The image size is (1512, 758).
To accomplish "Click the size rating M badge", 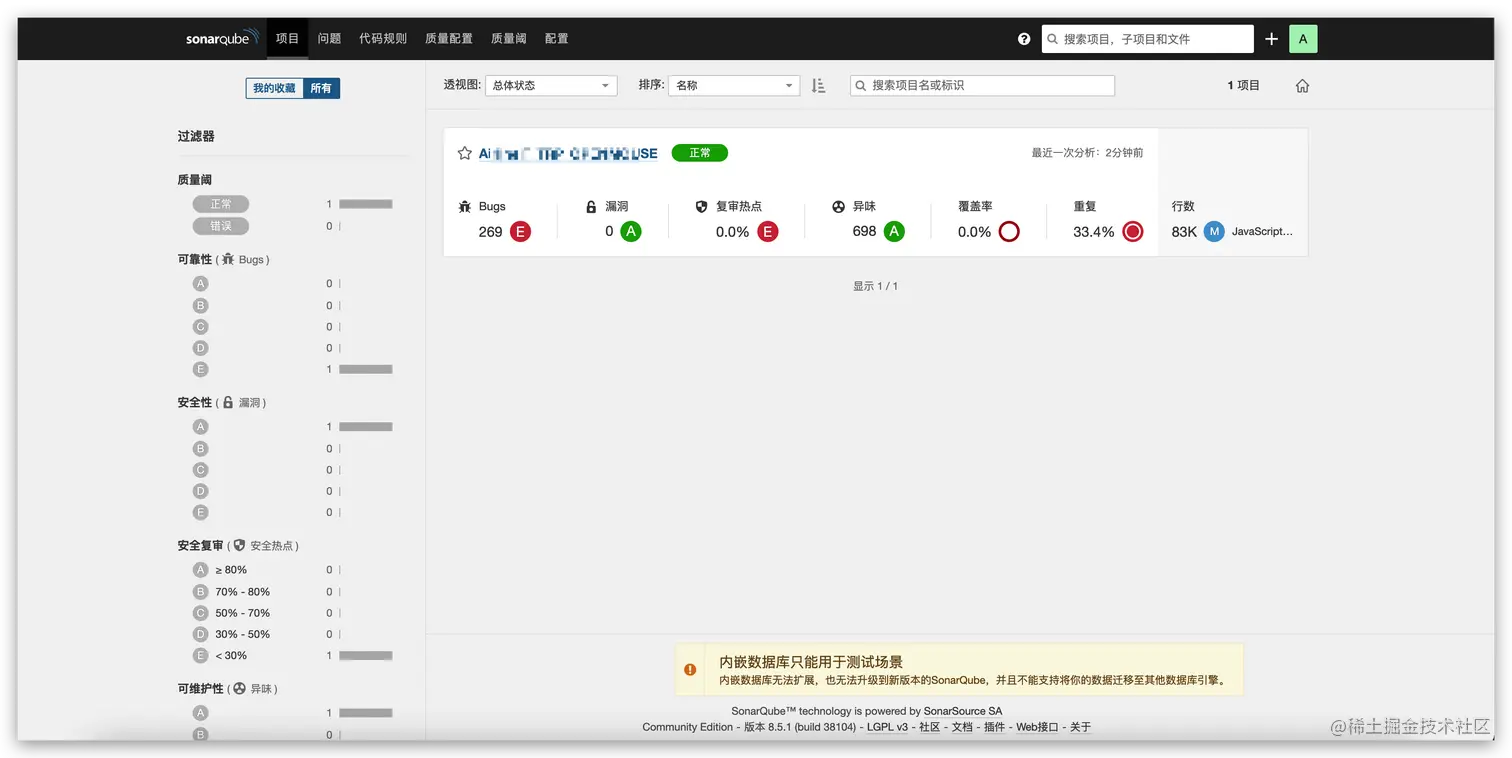I will [x=1214, y=232].
